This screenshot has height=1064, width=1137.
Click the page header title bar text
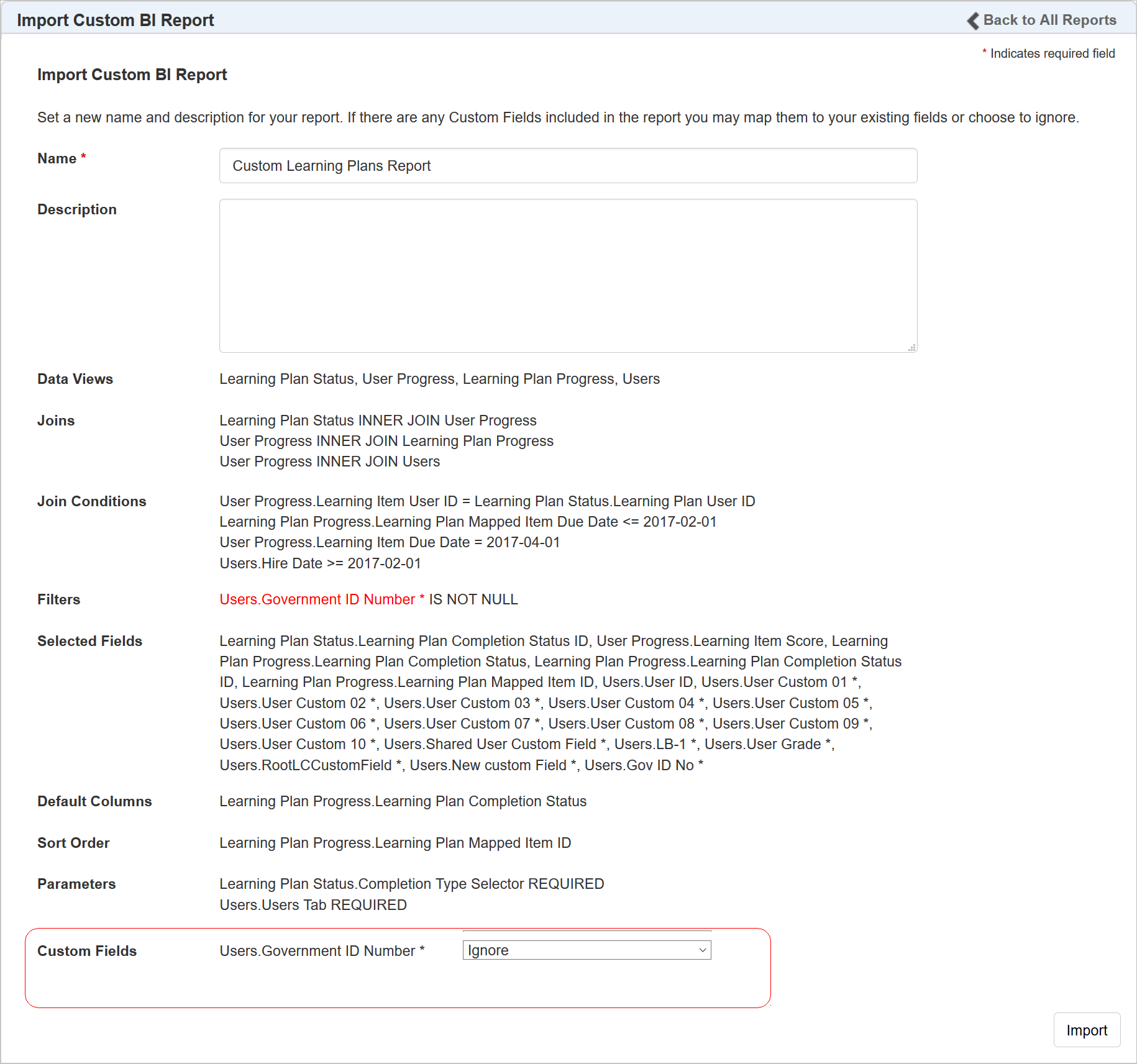click(x=116, y=20)
